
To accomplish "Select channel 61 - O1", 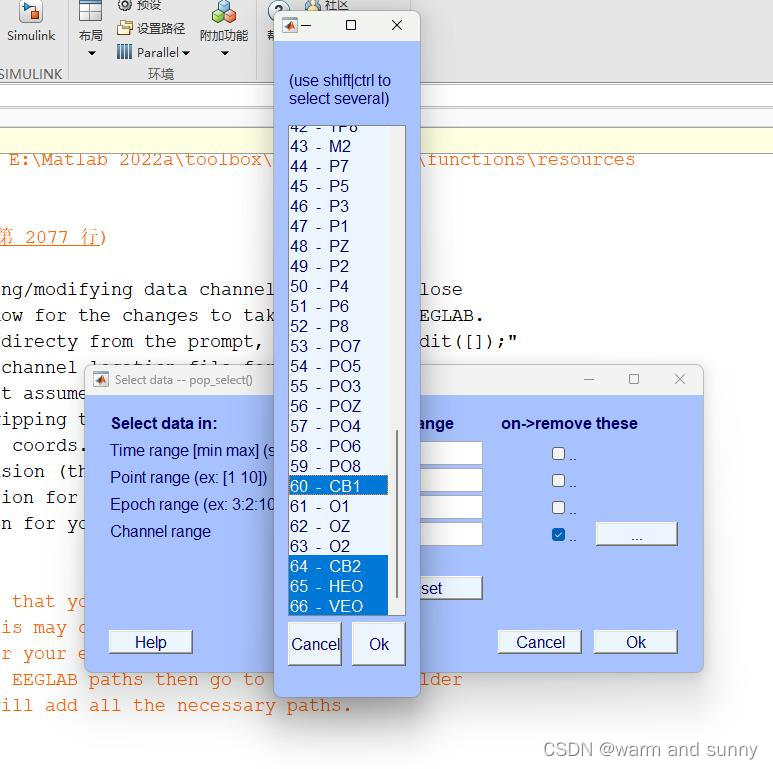I will click(338, 506).
